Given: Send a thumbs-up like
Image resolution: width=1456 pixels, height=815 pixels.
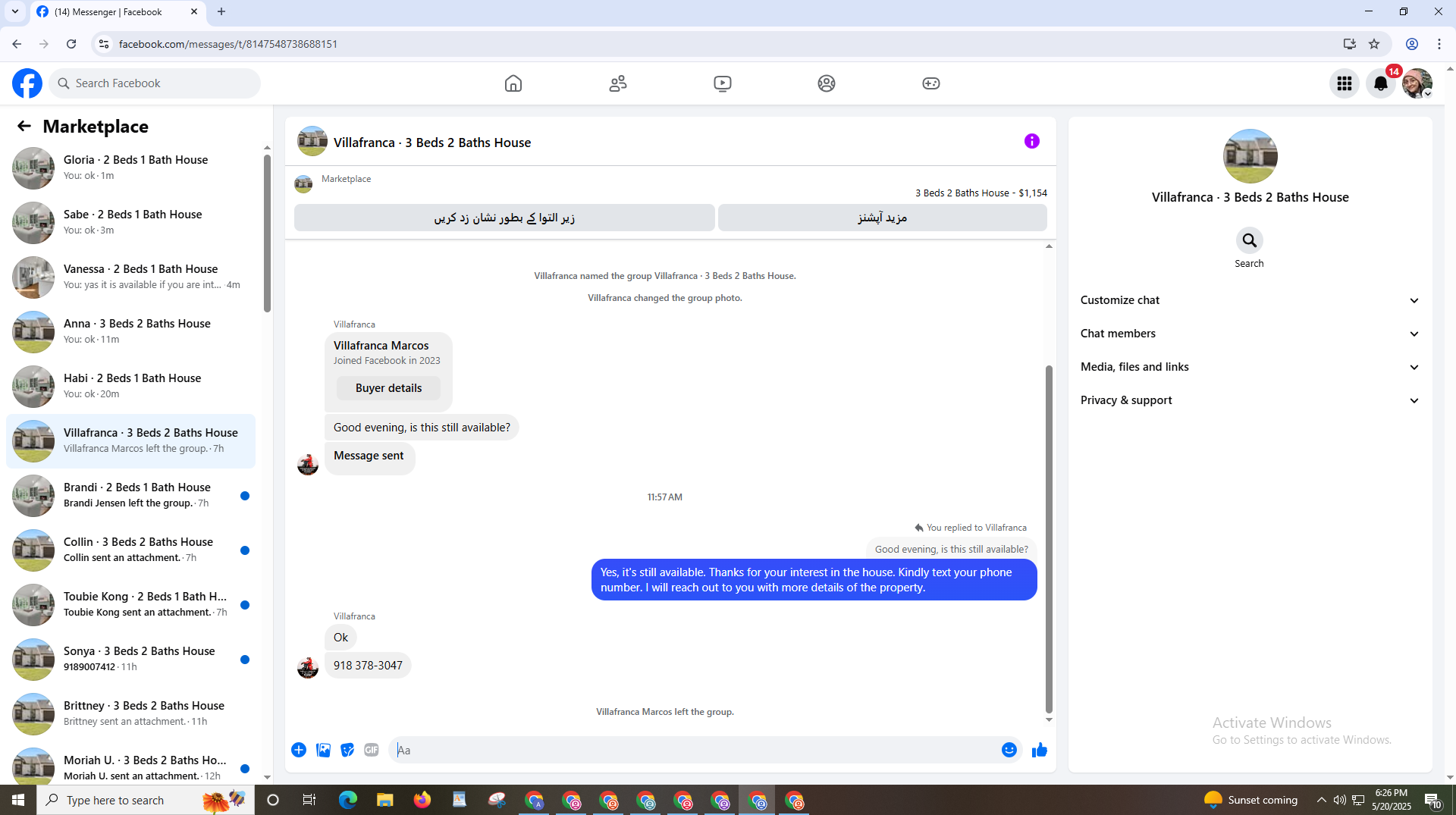Looking at the screenshot, I should point(1040,750).
